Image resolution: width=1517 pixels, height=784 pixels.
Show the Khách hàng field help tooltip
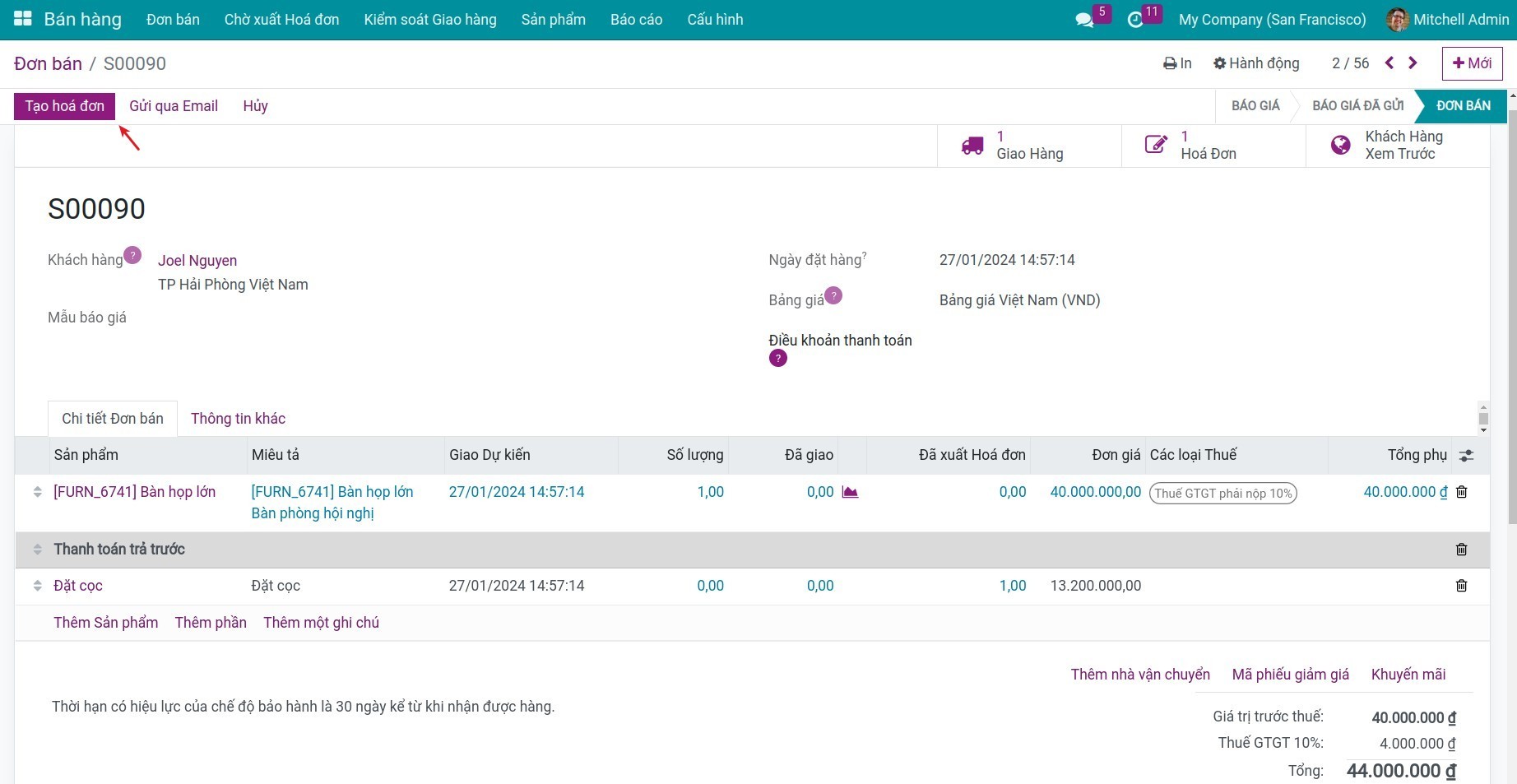click(132, 255)
